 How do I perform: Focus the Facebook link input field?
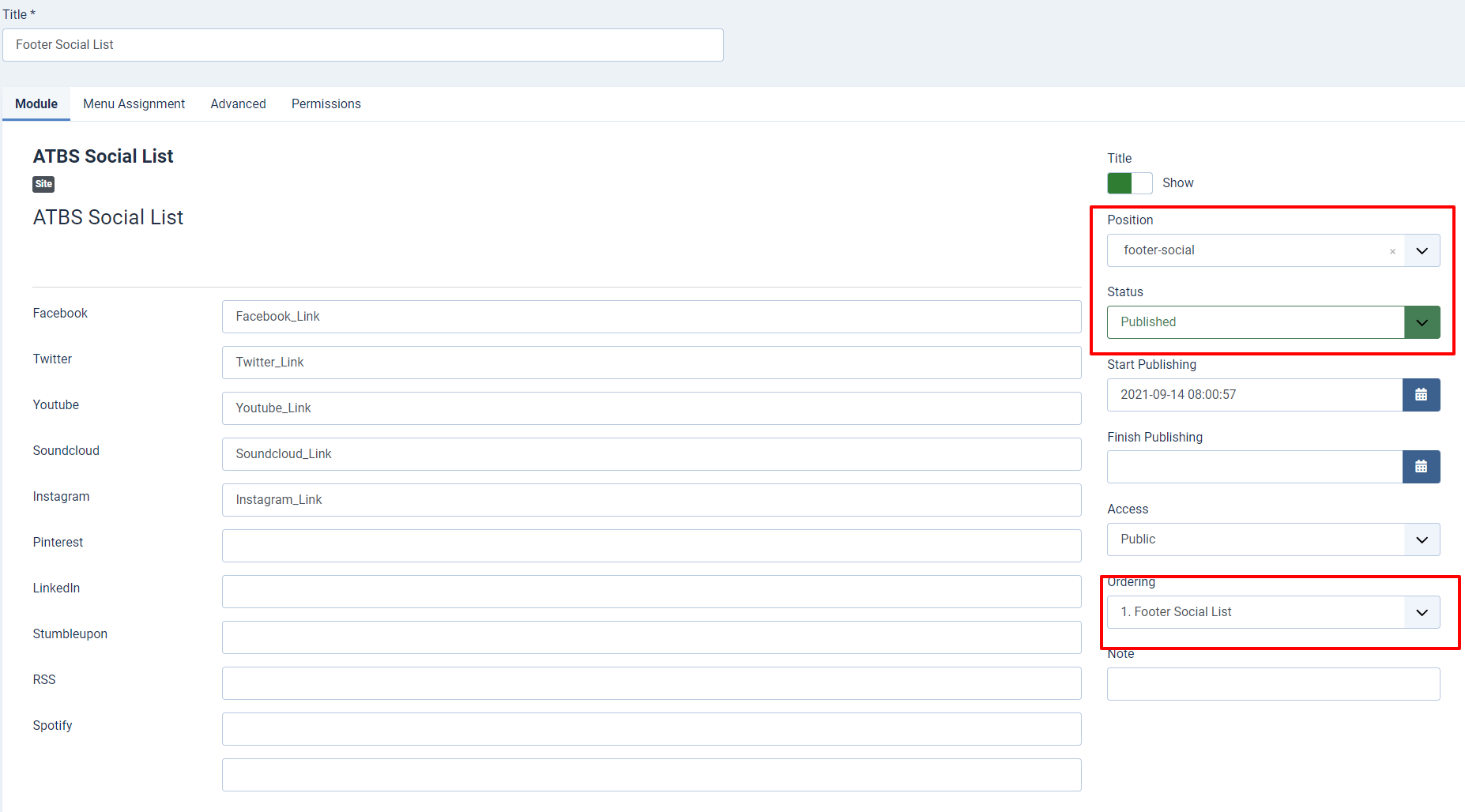(651, 317)
